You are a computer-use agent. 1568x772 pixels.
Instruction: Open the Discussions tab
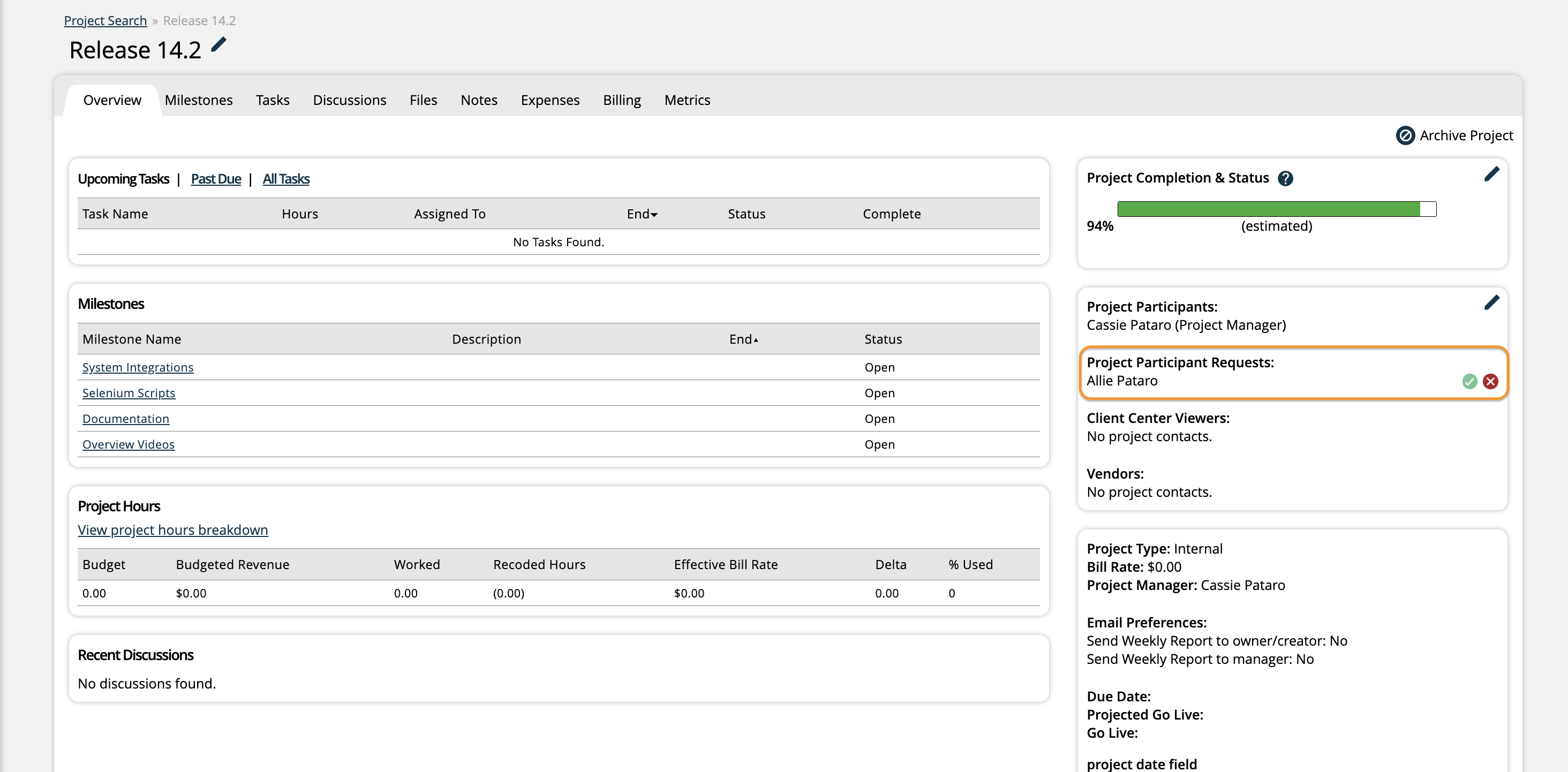point(348,99)
